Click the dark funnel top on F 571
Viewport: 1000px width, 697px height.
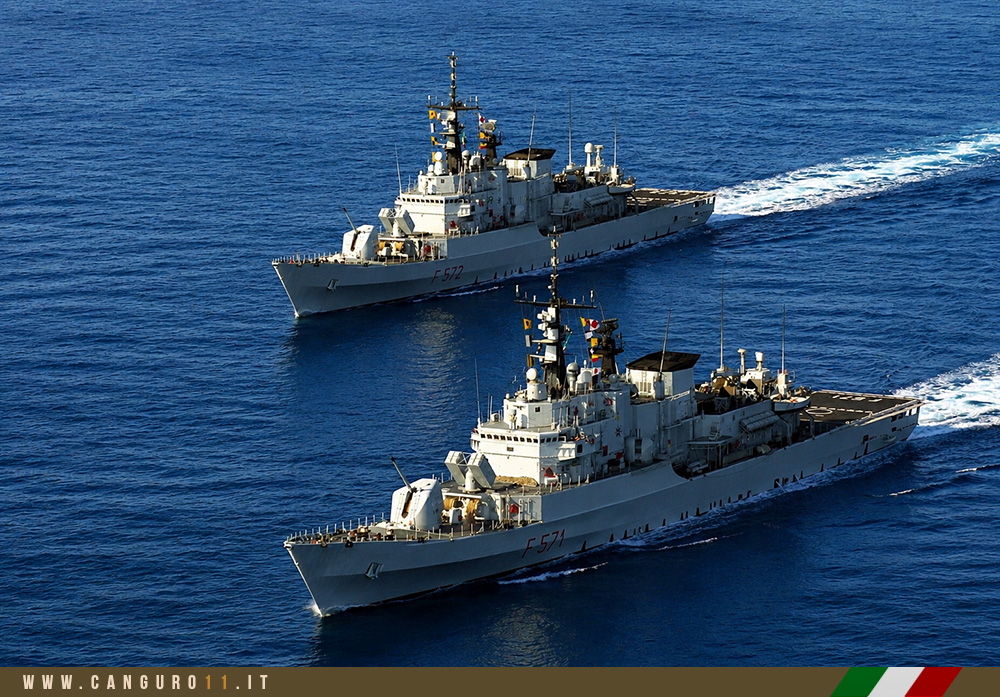pos(663,361)
